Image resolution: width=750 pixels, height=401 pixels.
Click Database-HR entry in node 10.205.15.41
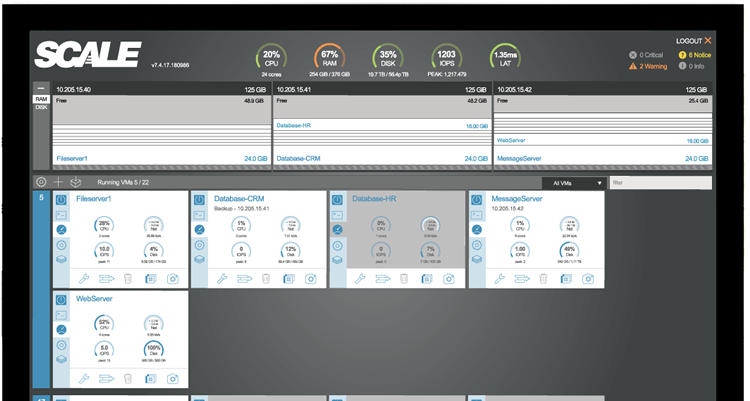tap(382, 125)
